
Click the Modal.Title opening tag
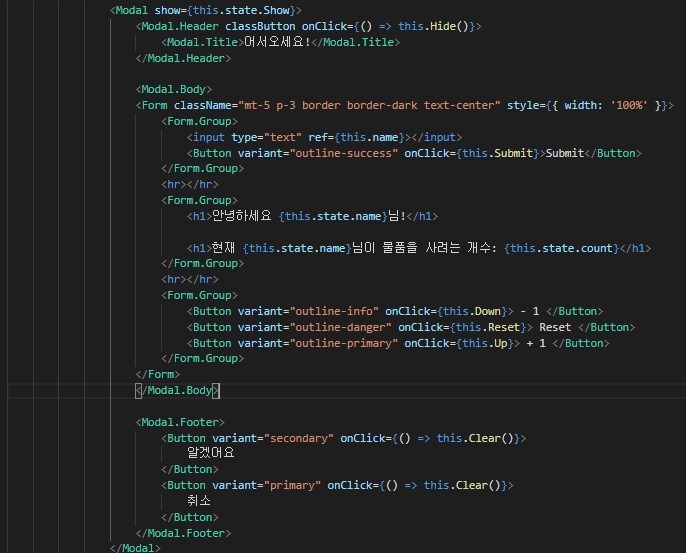point(202,42)
